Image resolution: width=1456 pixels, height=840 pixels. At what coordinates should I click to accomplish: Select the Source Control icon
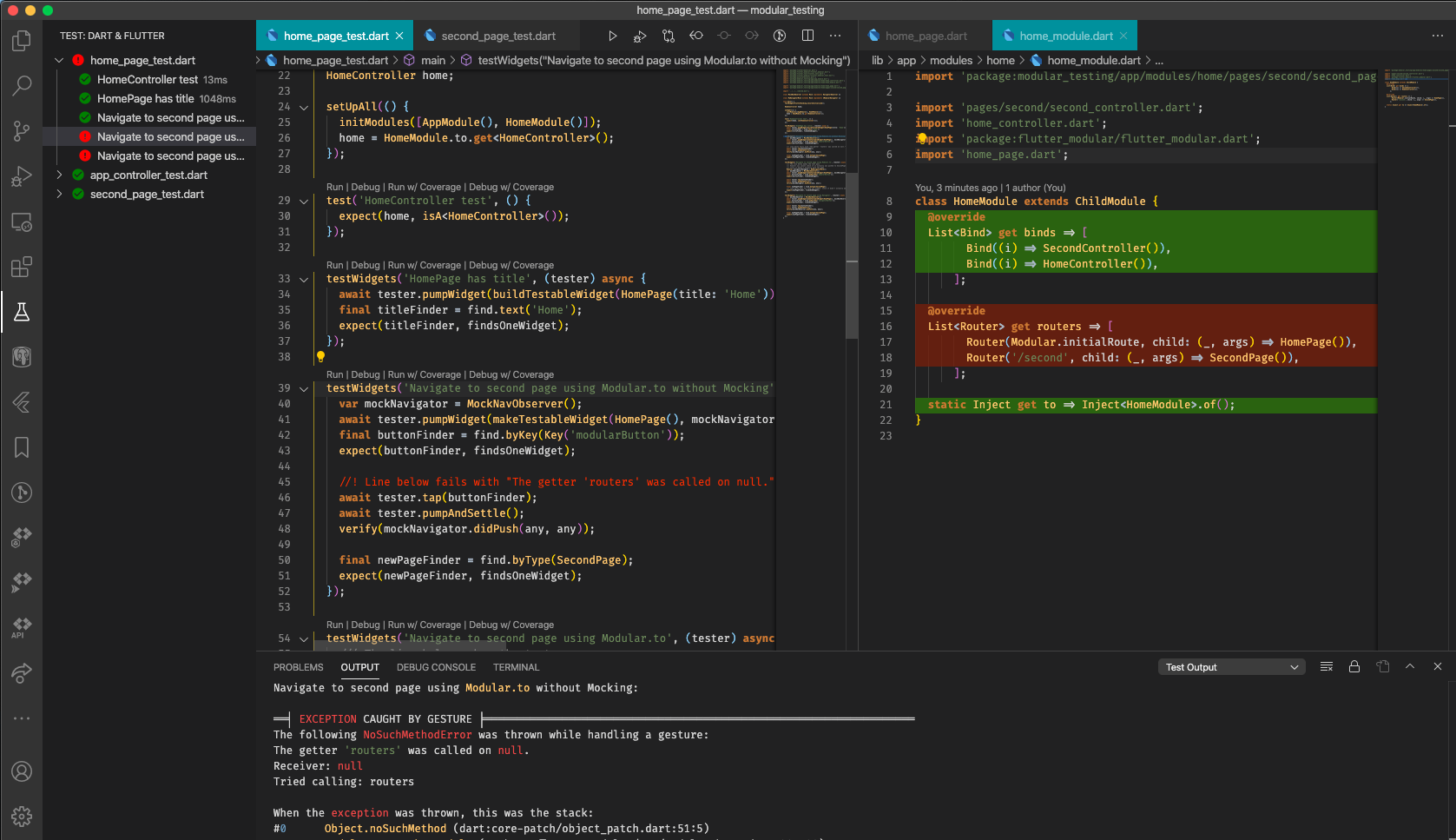tap(21, 130)
